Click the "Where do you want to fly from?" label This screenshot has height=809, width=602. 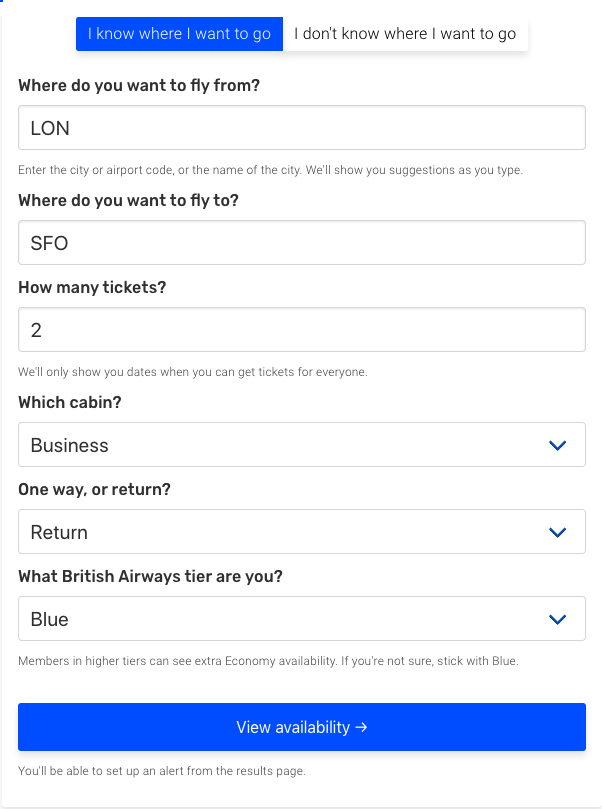pyautogui.click(x=139, y=86)
